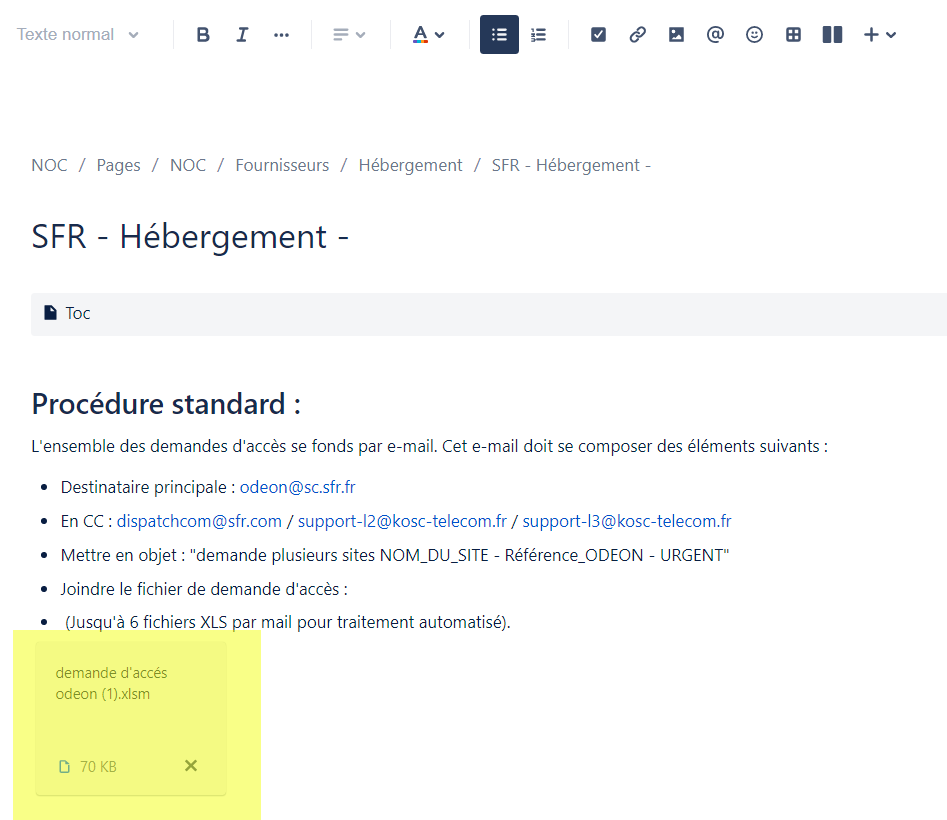Click the 'Jusqu'à 6 fichiers XLS' line
This screenshot has width=947, height=820.
(x=287, y=622)
